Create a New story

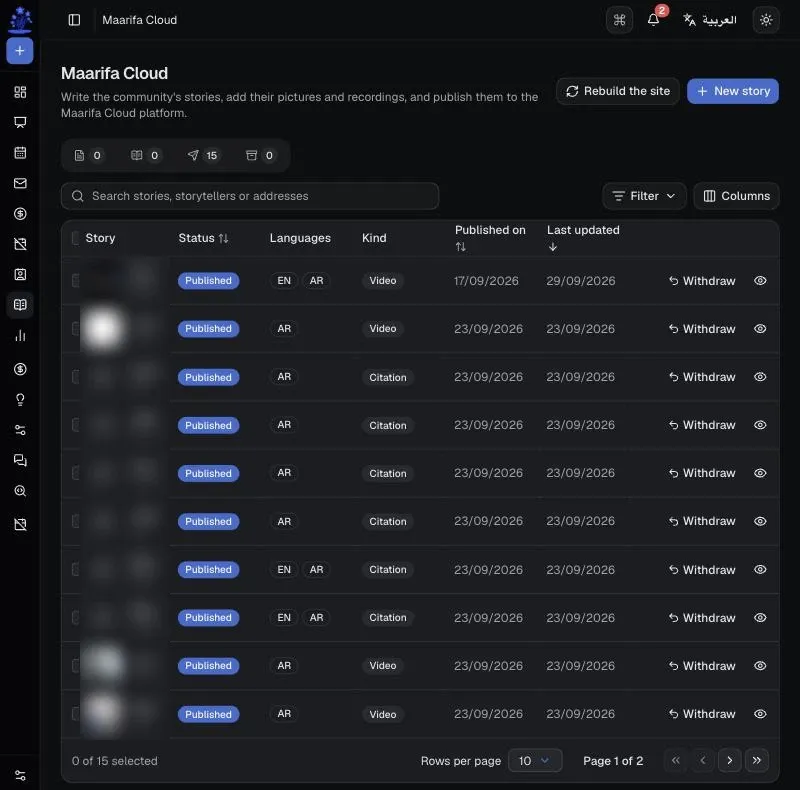pyautogui.click(x=733, y=91)
